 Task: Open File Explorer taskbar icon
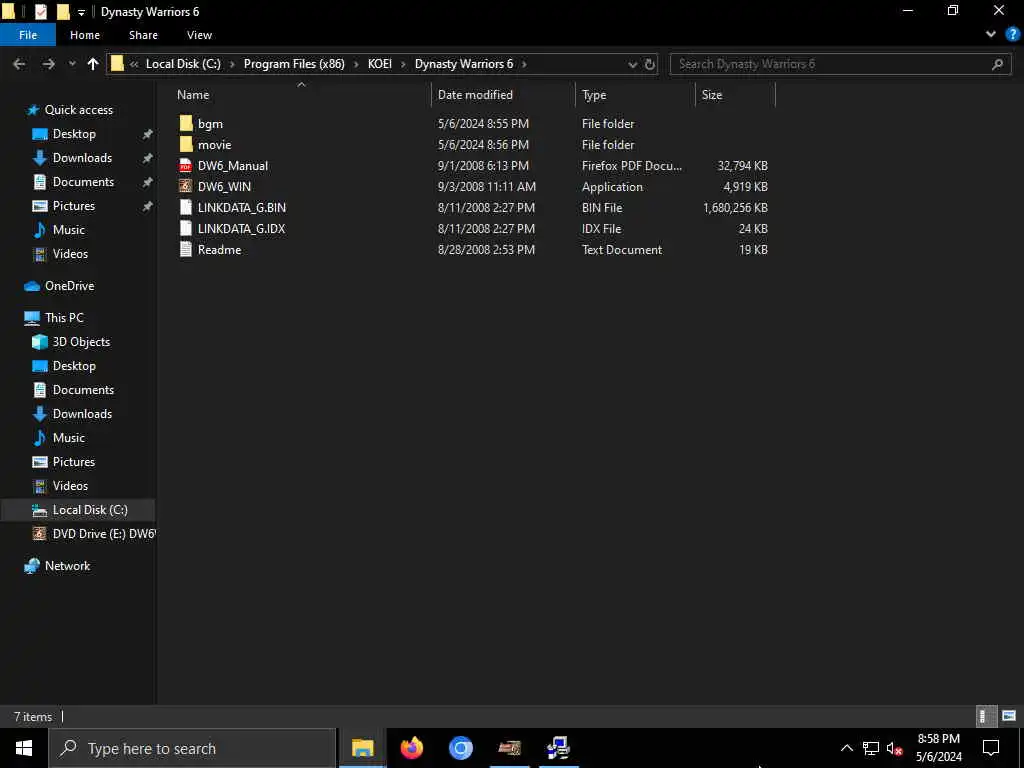pos(362,748)
